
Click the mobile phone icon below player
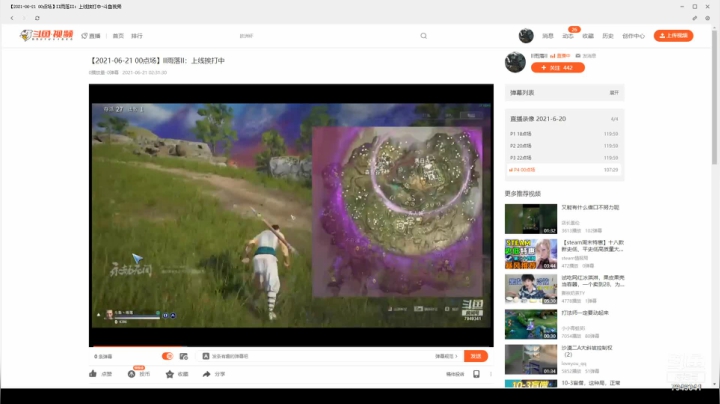pyautogui.click(x=476, y=374)
